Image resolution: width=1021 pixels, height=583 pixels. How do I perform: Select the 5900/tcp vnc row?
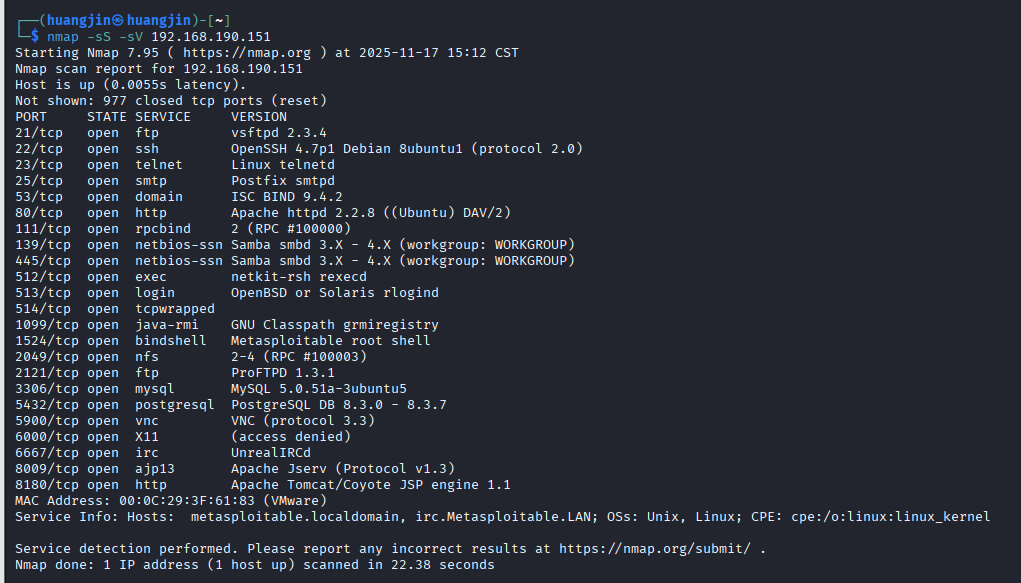point(195,421)
